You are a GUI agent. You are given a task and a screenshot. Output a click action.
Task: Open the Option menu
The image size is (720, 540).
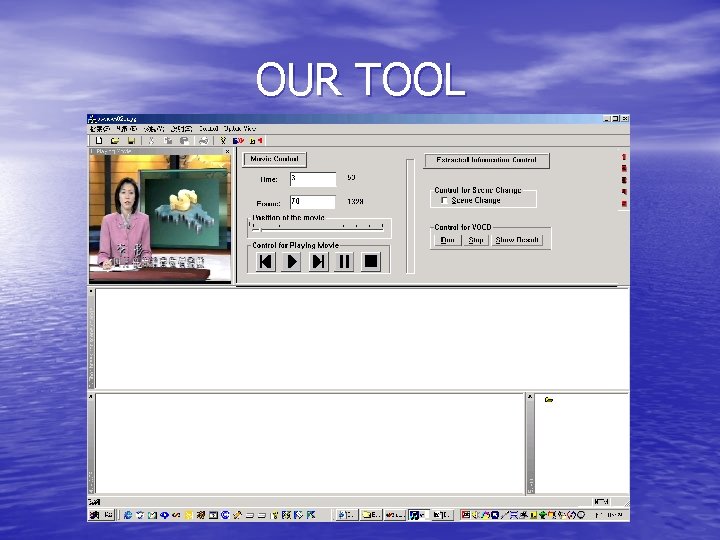231,129
